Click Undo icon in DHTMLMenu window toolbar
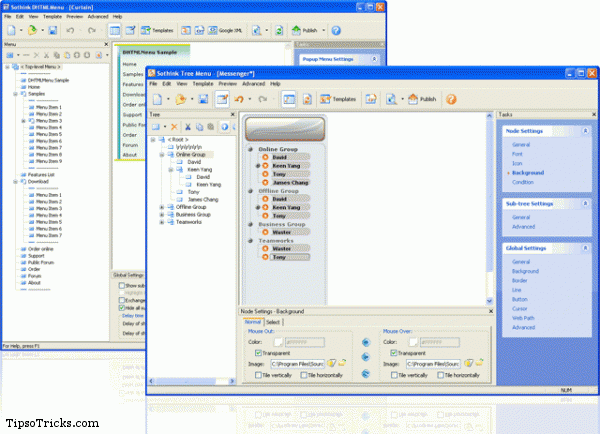 tap(70, 30)
